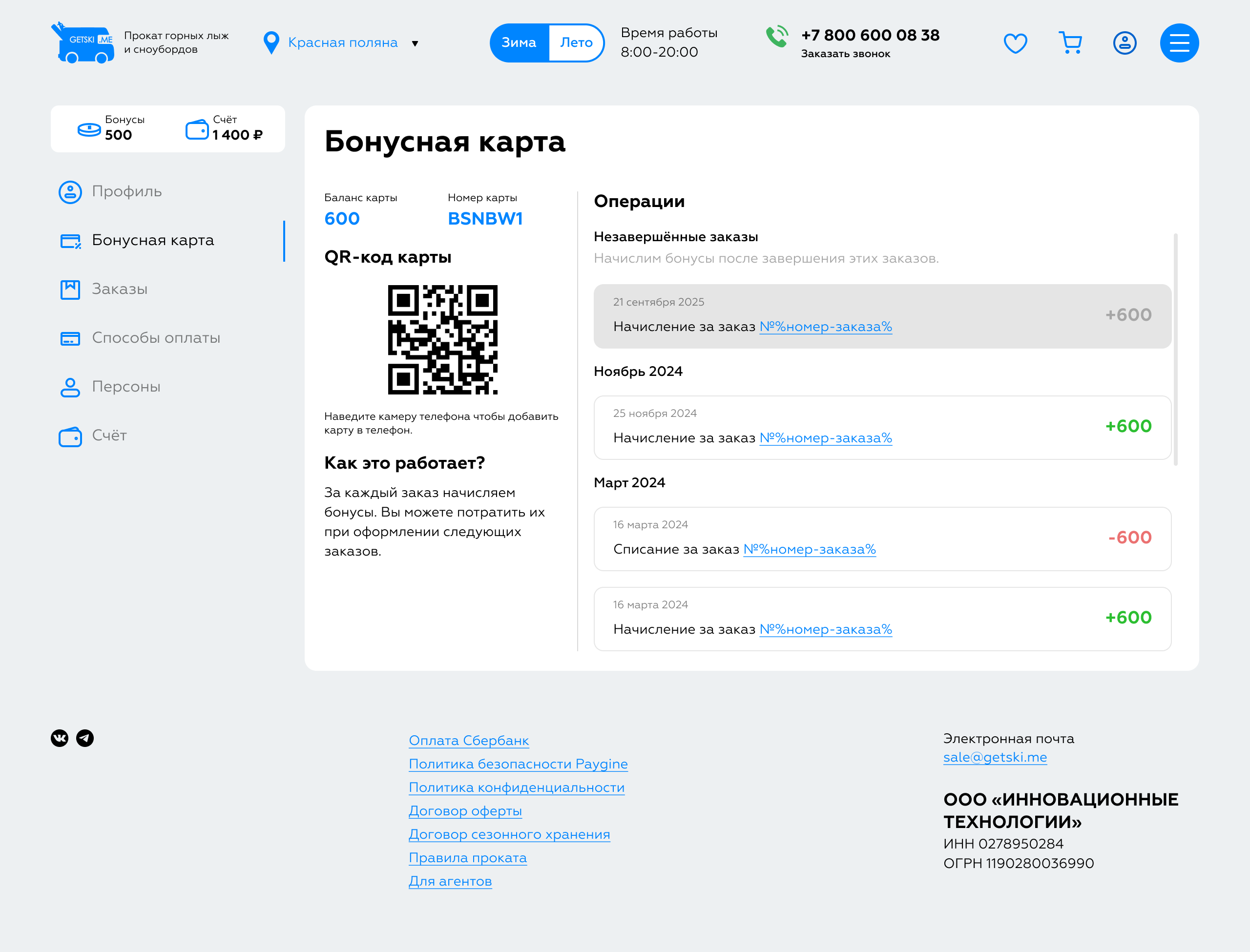Click sale@getski.me email link
This screenshot has width=1250, height=952.
(x=995, y=757)
